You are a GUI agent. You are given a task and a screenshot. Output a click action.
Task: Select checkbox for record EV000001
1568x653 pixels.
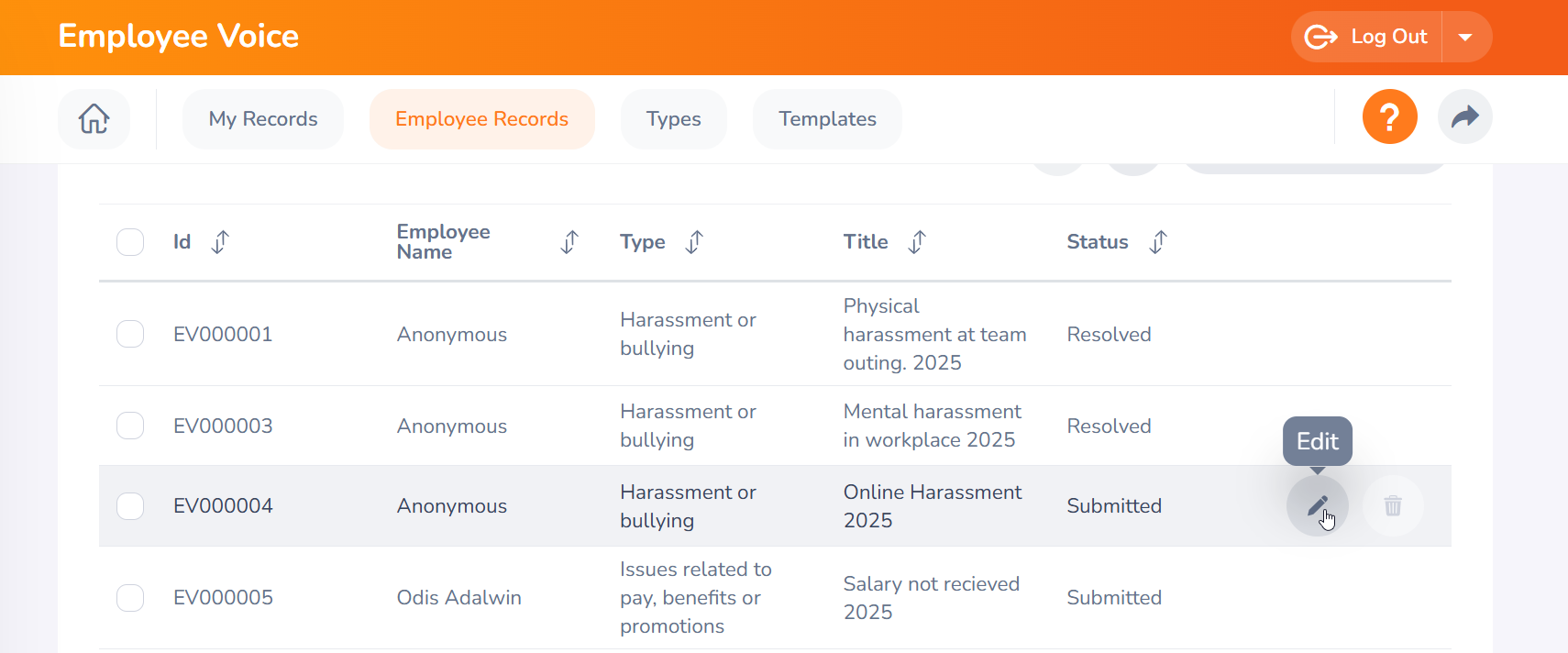pos(130,334)
